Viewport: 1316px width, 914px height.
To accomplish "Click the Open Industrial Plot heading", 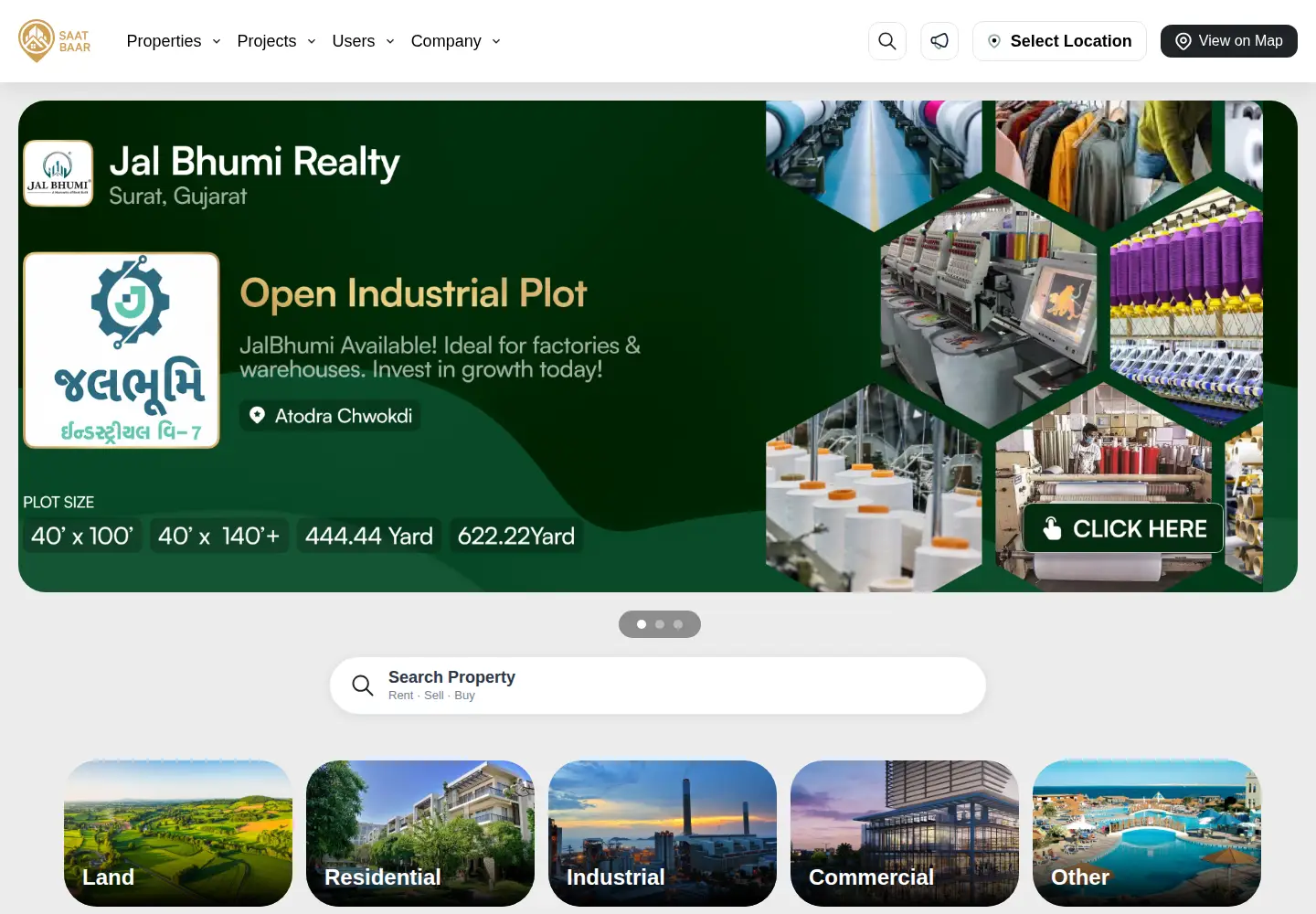I will point(413,293).
